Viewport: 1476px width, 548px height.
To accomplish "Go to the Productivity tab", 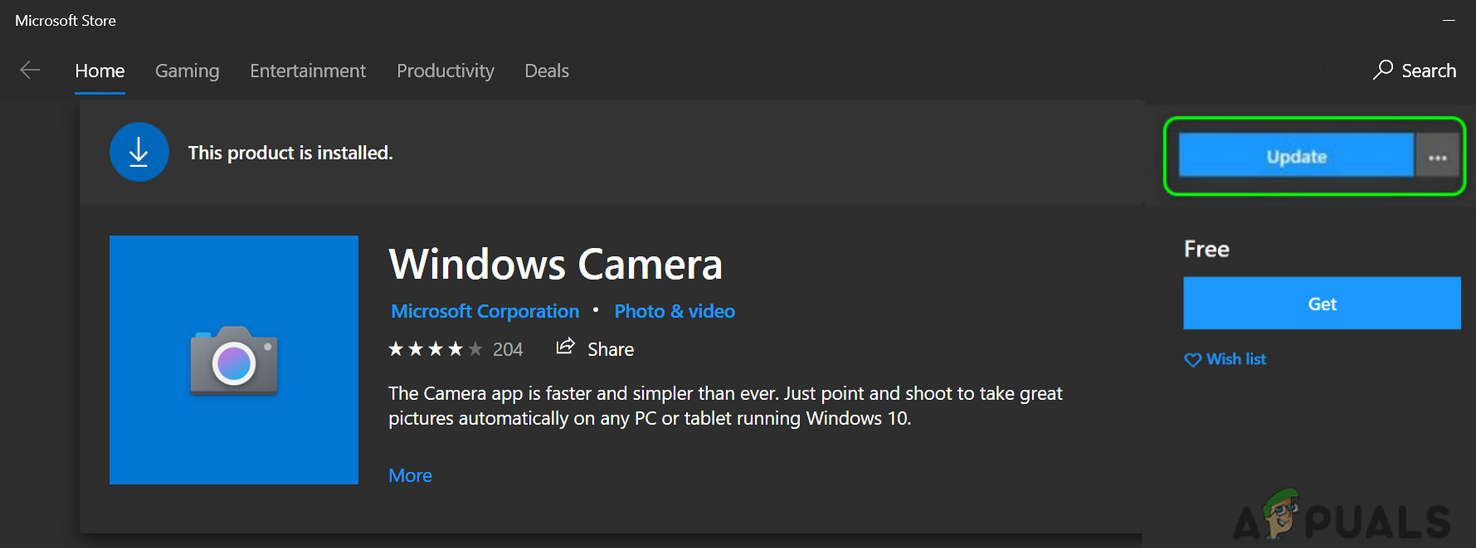I will 445,71.
